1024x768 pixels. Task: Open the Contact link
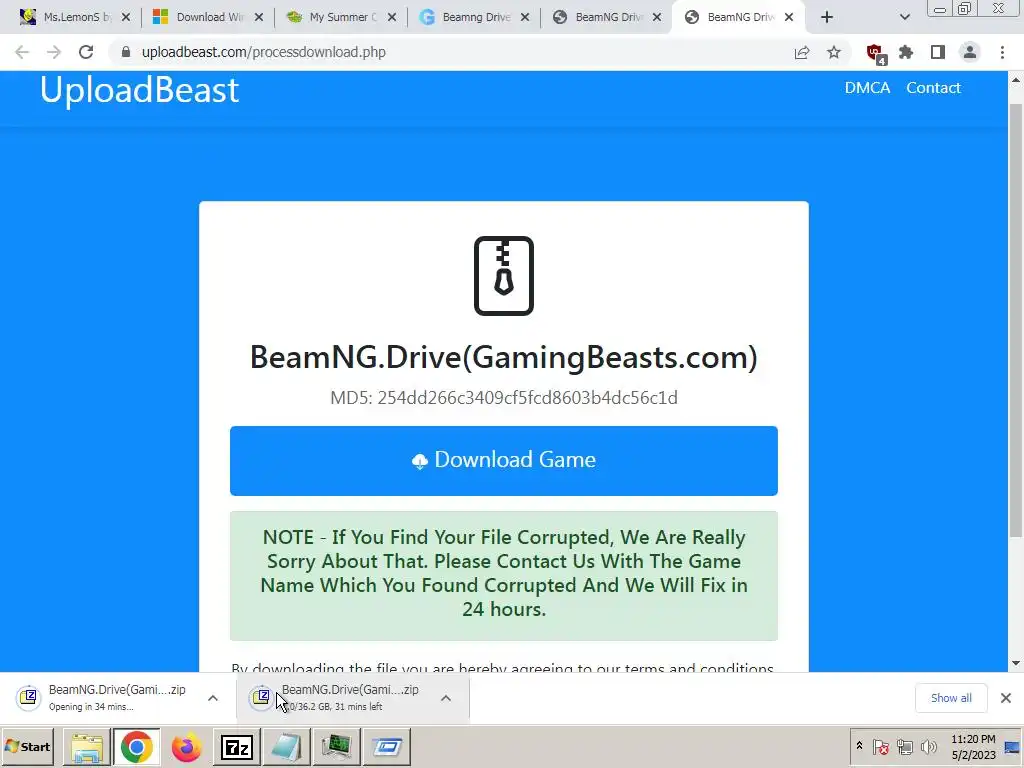pos(933,88)
